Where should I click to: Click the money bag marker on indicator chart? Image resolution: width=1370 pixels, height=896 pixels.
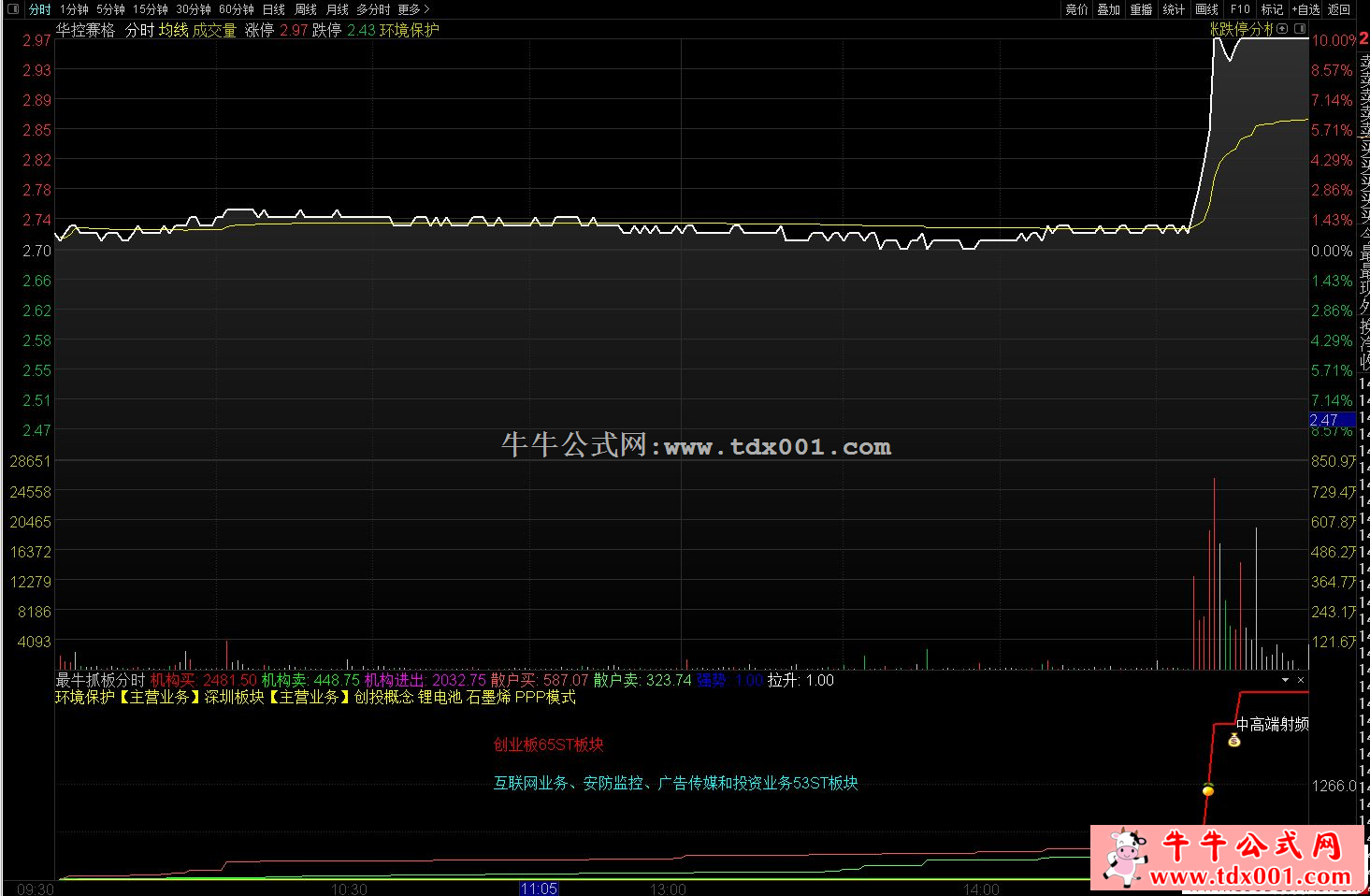pos(1233,741)
